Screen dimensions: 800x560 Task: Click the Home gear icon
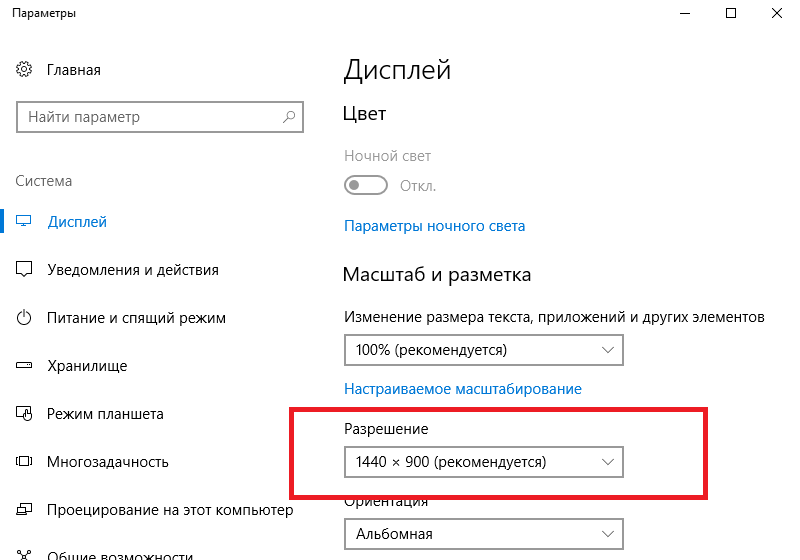pos(25,70)
